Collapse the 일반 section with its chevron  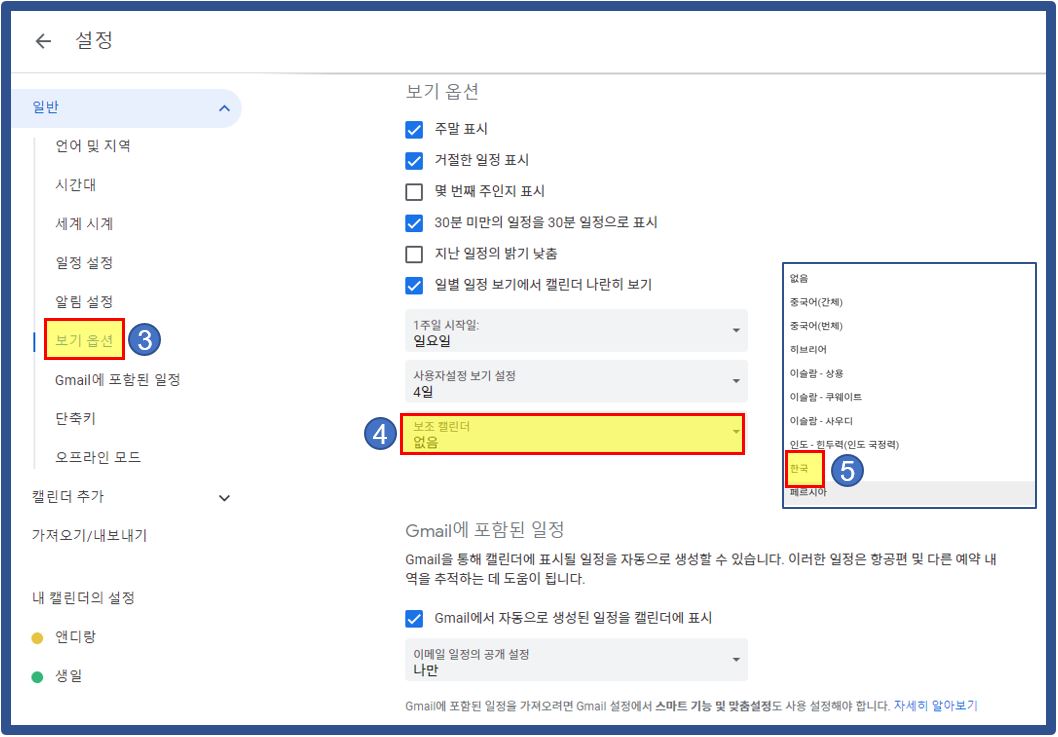[x=225, y=107]
